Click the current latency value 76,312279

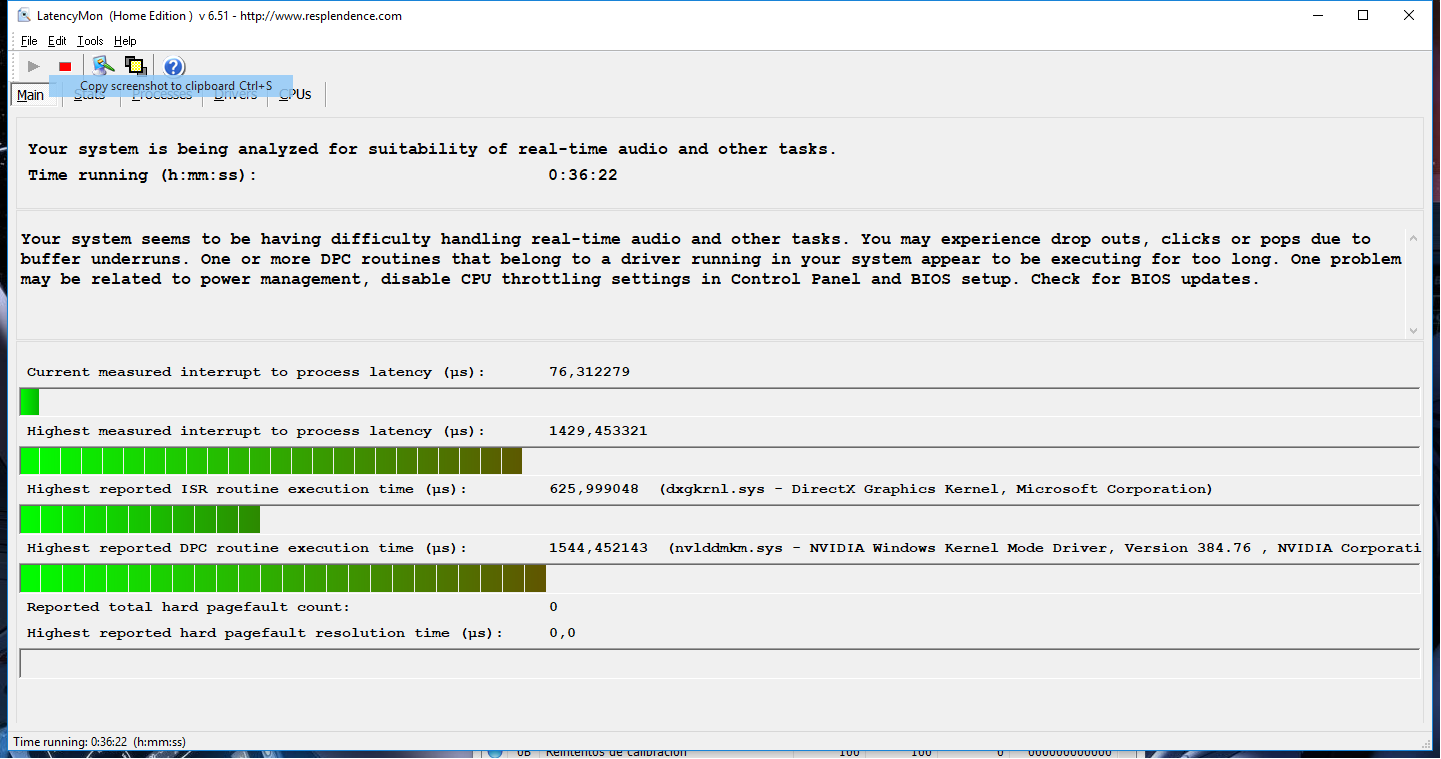click(x=590, y=372)
